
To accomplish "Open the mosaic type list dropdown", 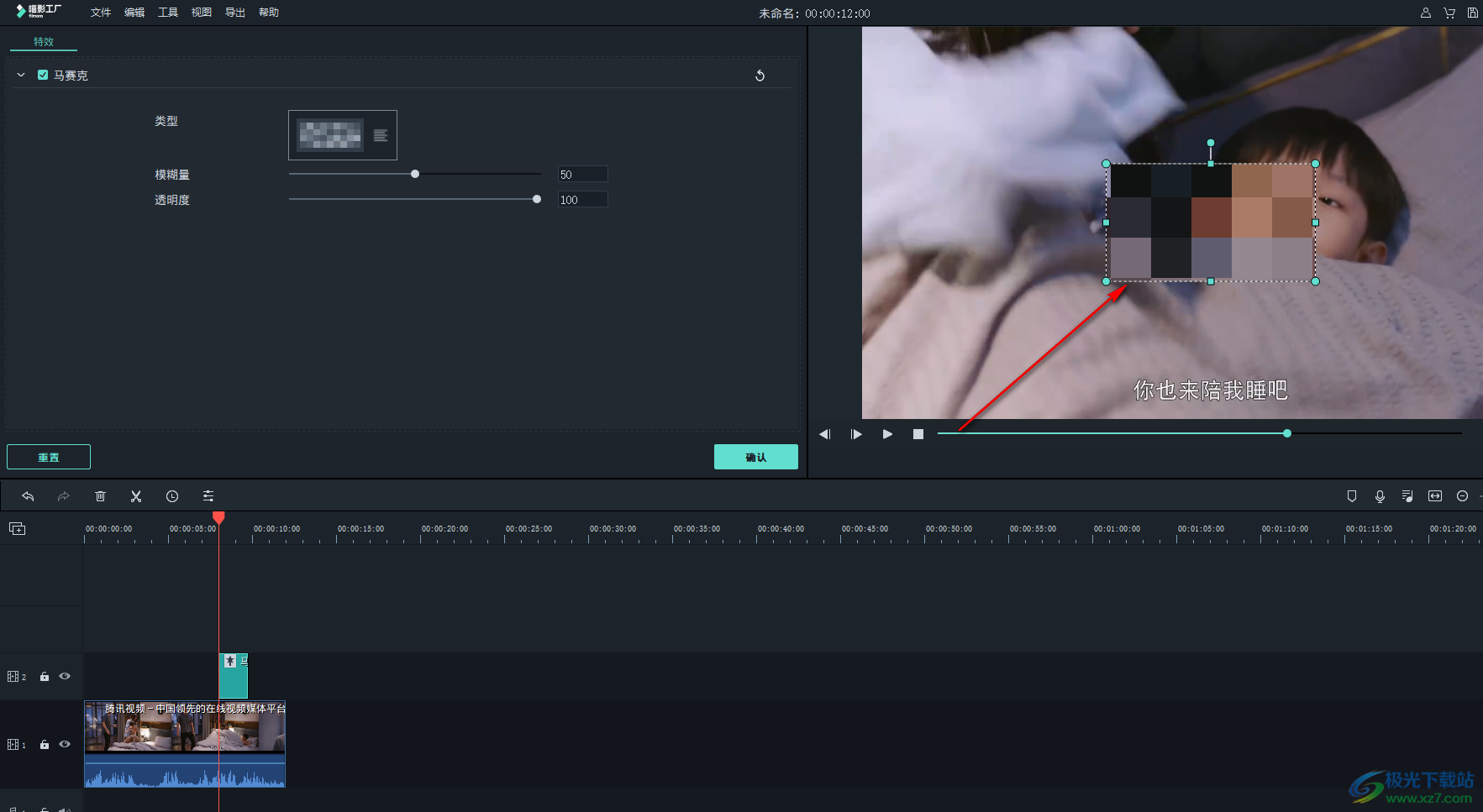I will pyautogui.click(x=381, y=135).
